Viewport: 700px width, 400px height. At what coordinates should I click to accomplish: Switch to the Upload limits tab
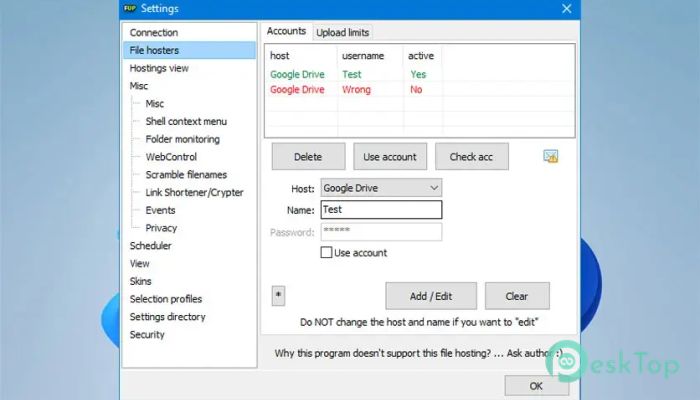(x=342, y=33)
